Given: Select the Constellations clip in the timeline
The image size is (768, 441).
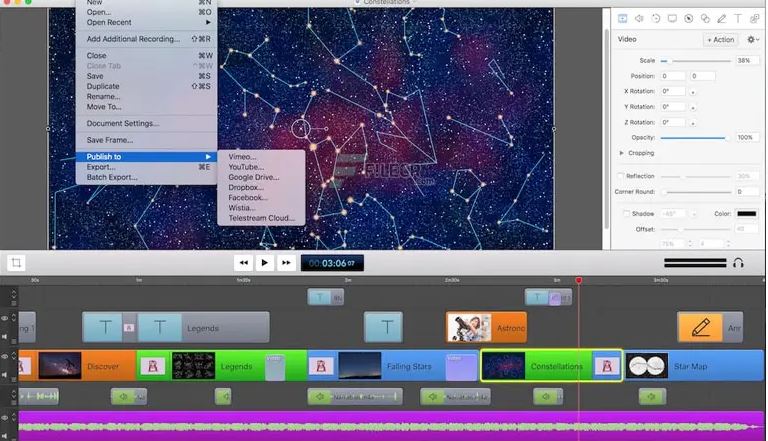Looking at the screenshot, I should (x=552, y=366).
